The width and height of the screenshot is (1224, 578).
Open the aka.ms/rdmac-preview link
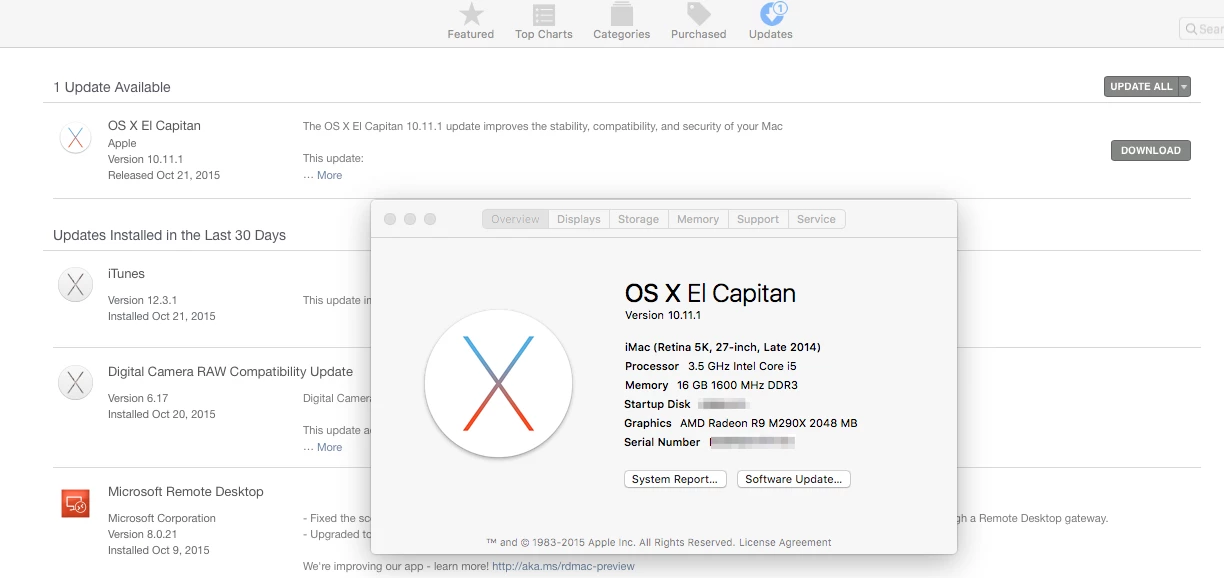pyautogui.click(x=563, y=566)
